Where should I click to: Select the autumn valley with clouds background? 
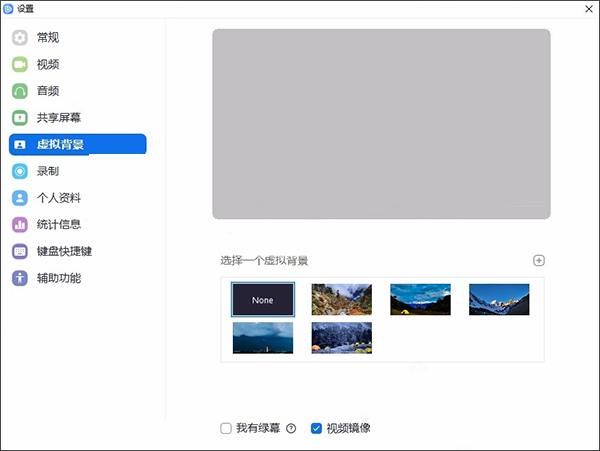(342, 300)
